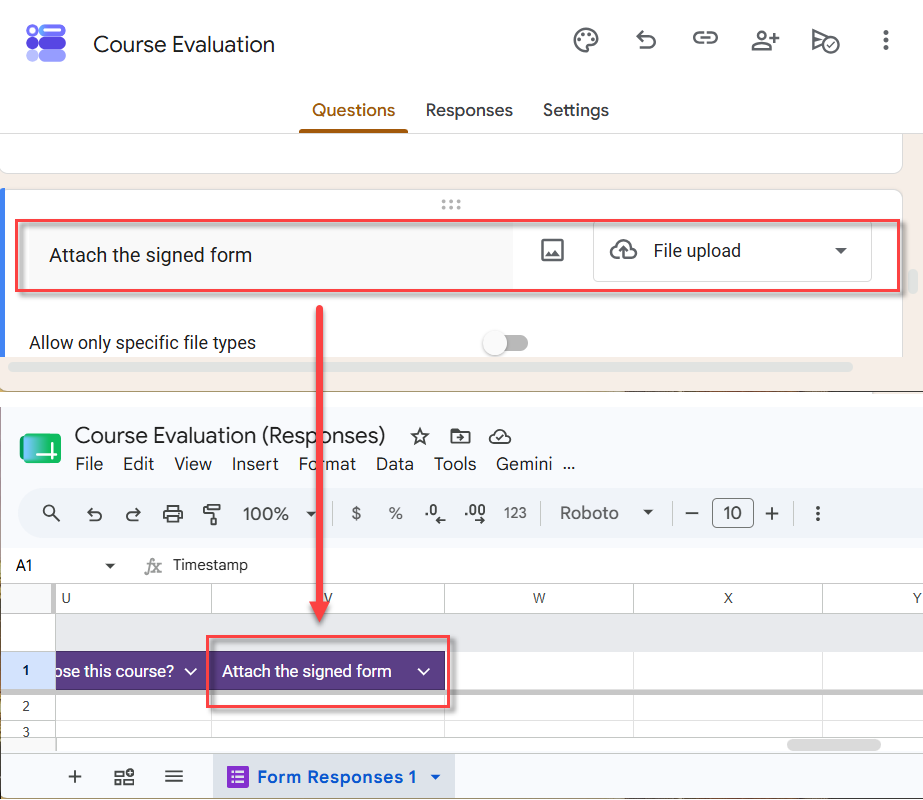Undo in the Sheets toolbar
Screen dimensions: 923x800
(94, 514)
